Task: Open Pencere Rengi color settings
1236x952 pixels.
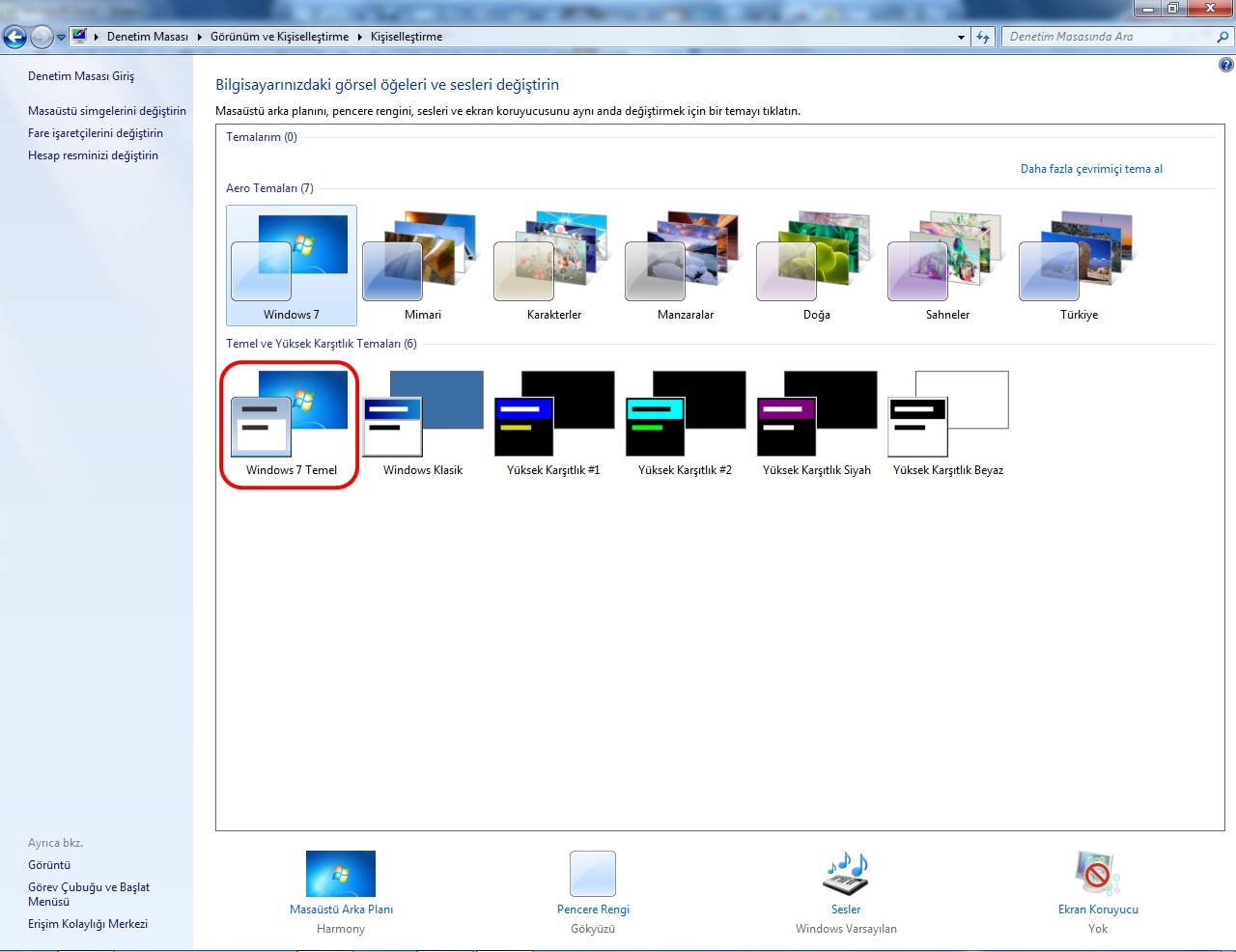Action: click(x=593, y=883)
